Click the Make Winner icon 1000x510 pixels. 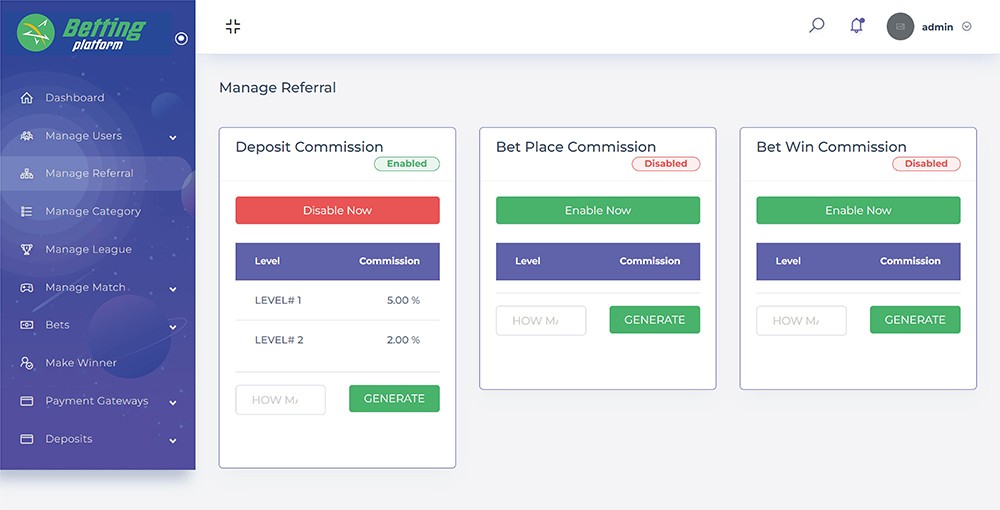27,364
